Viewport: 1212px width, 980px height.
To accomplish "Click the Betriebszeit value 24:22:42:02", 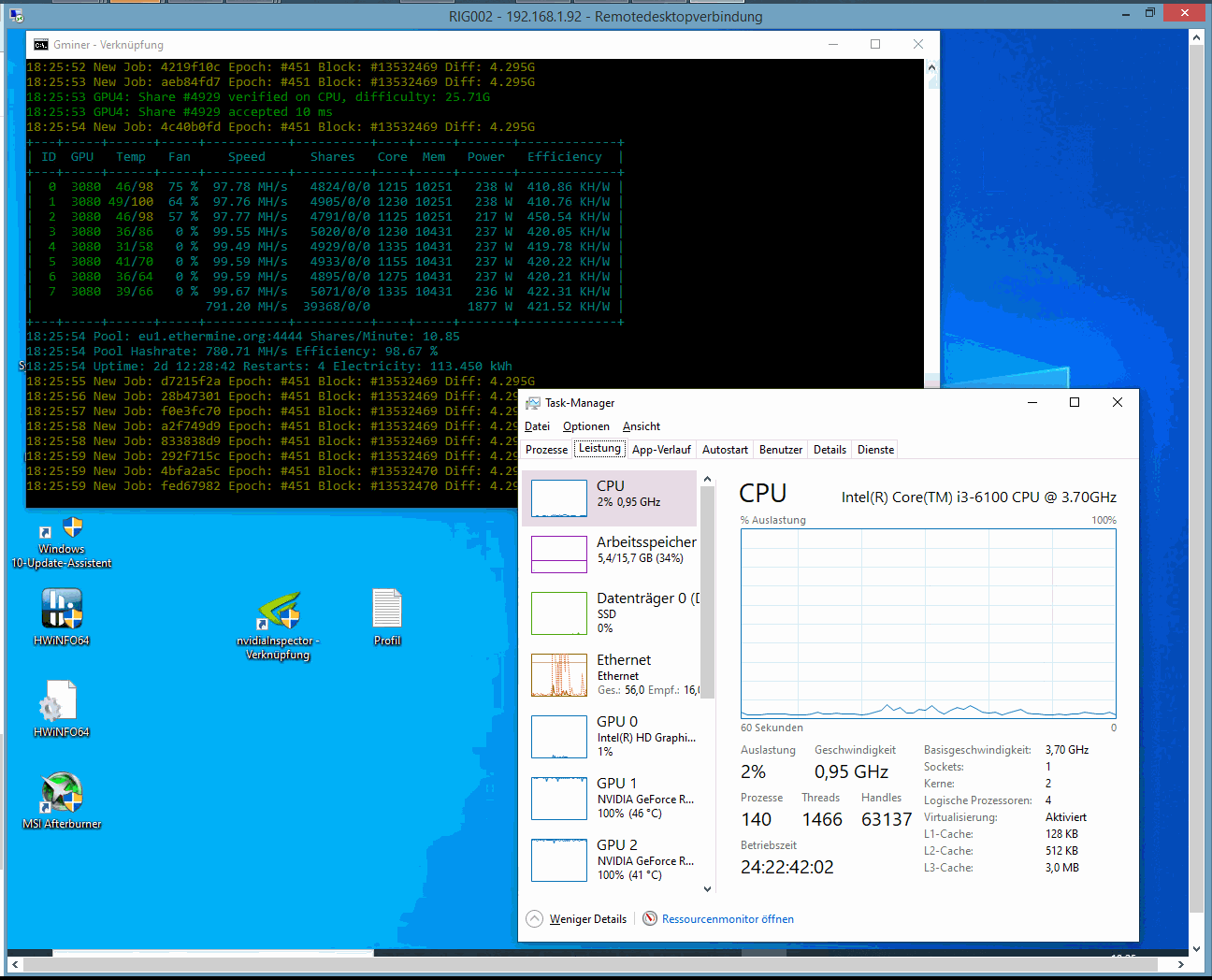I will coord(786,867).
